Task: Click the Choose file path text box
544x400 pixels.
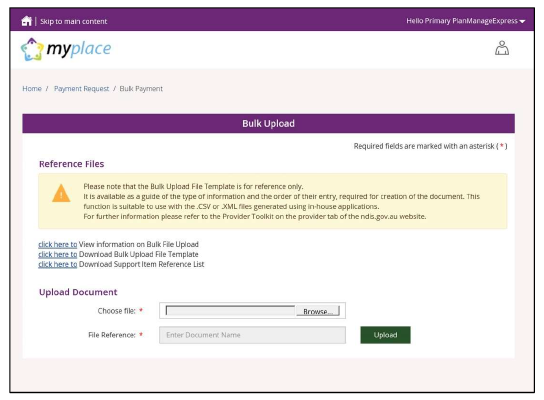Action: pos(230,311)
